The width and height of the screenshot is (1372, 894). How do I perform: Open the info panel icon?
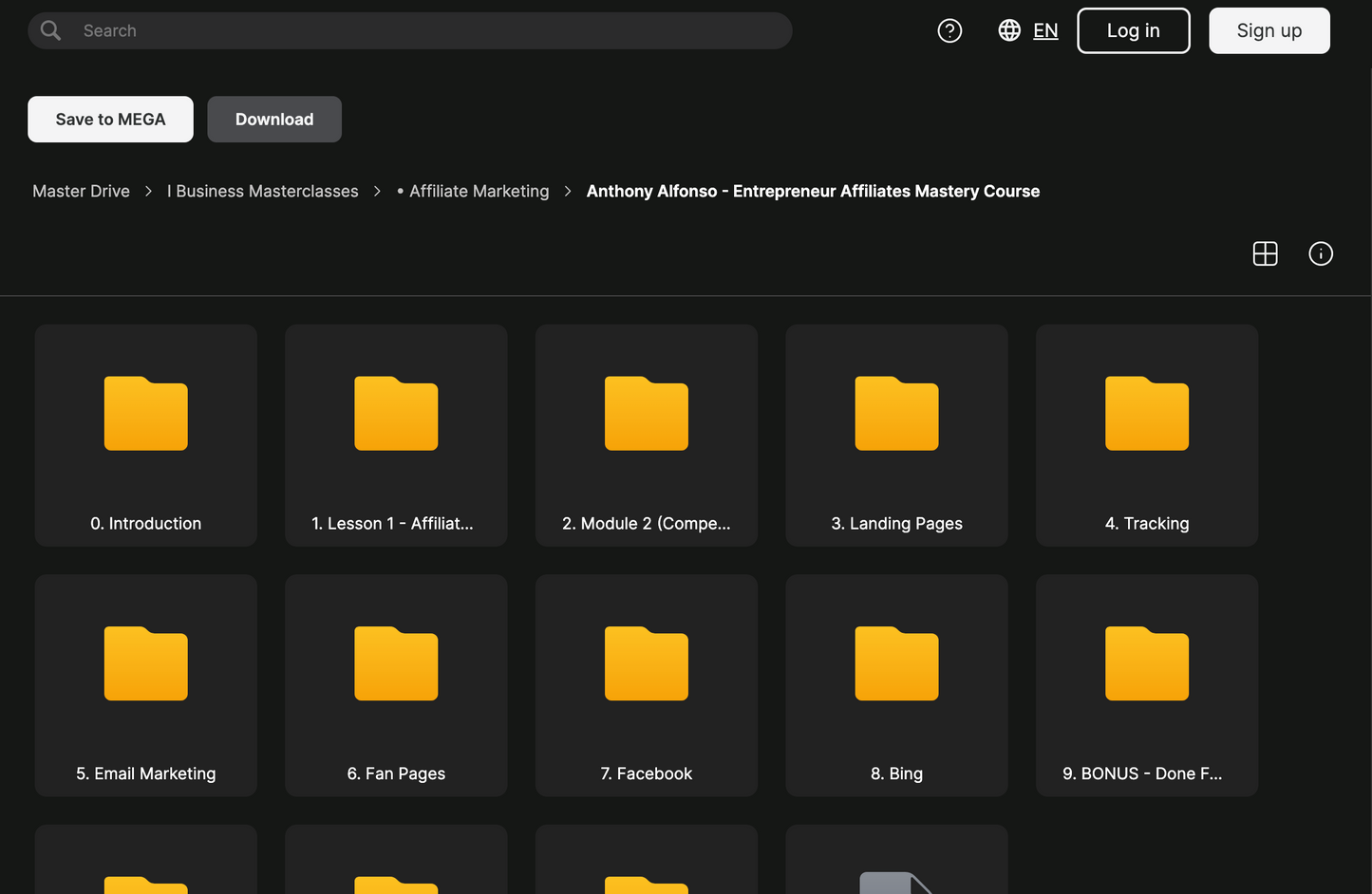tap(1321, 253)
